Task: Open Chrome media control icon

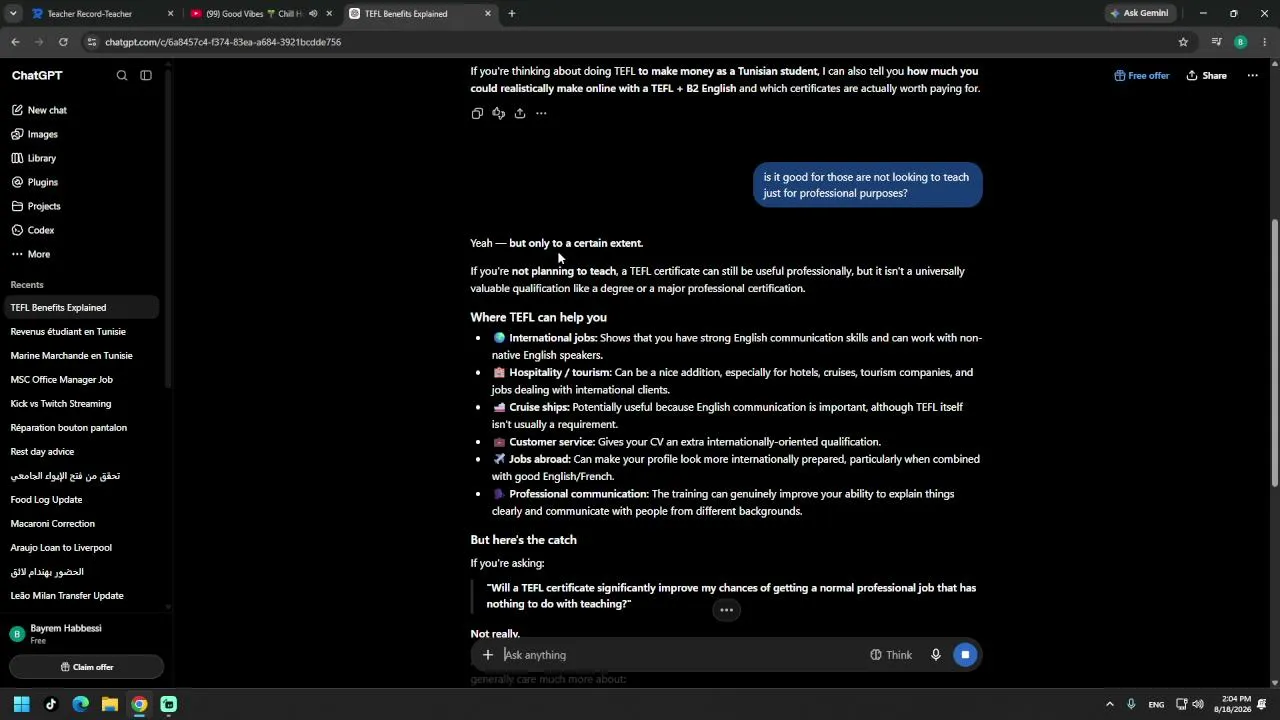Action: pyautogui.click(x=1216, y=42)
